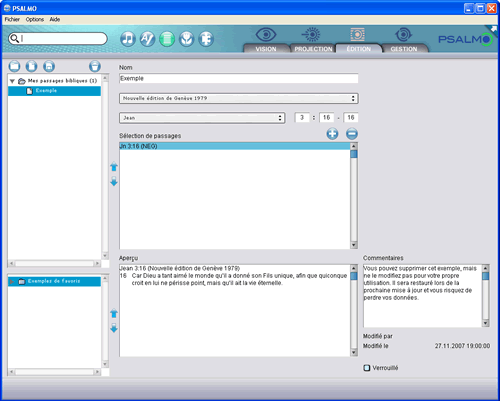This screenshot has width=500, height=401.
Task: Open the songs music-note icon
Action: [x=127, y=39]
